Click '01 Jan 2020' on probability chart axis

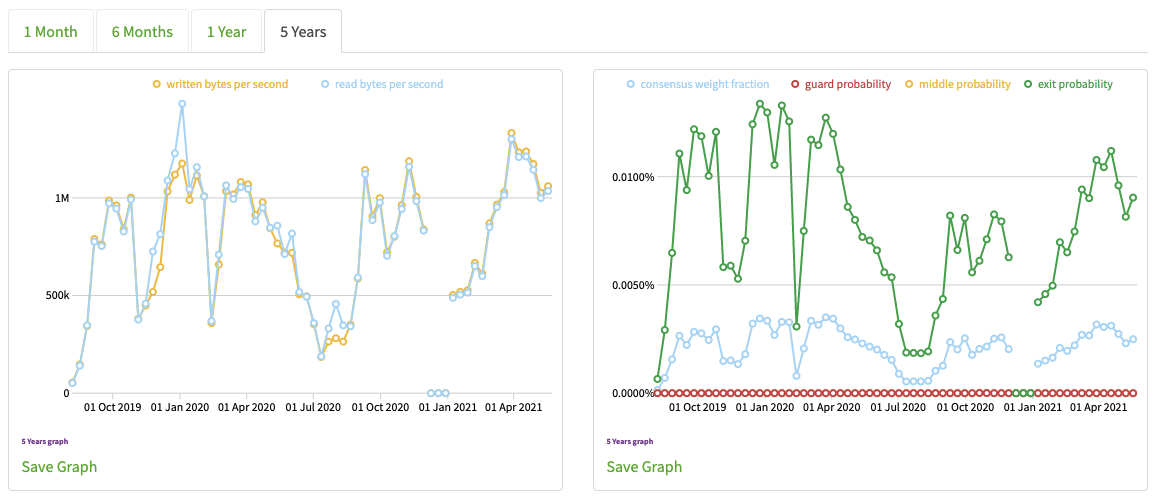tap(764, 407)
